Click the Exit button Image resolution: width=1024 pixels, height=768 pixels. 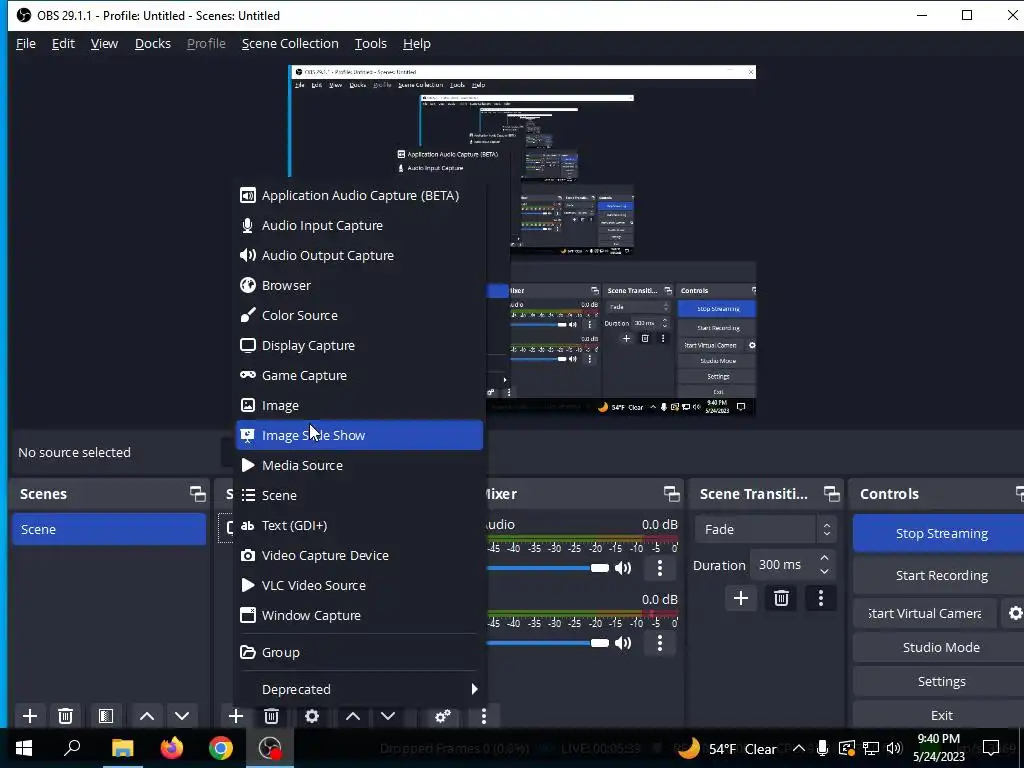[940, 715]
